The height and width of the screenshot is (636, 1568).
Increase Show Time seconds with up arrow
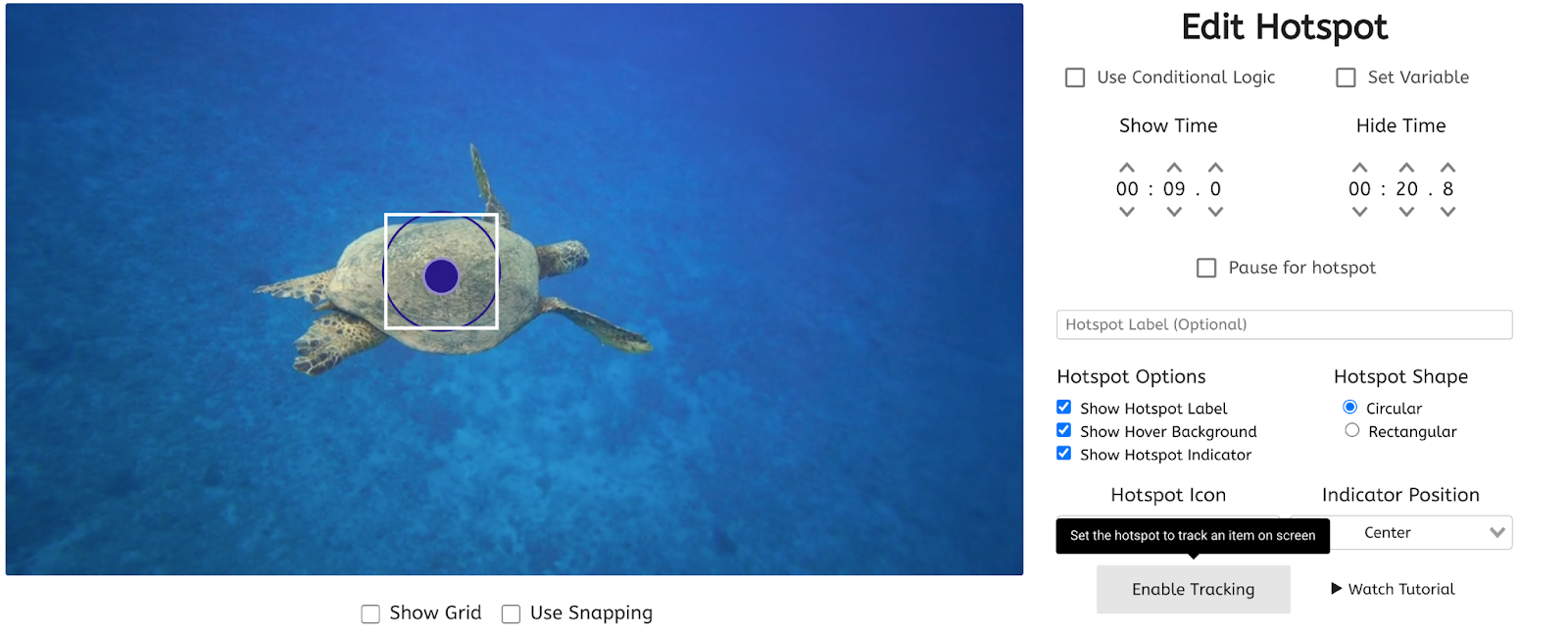click(1174, 168)
